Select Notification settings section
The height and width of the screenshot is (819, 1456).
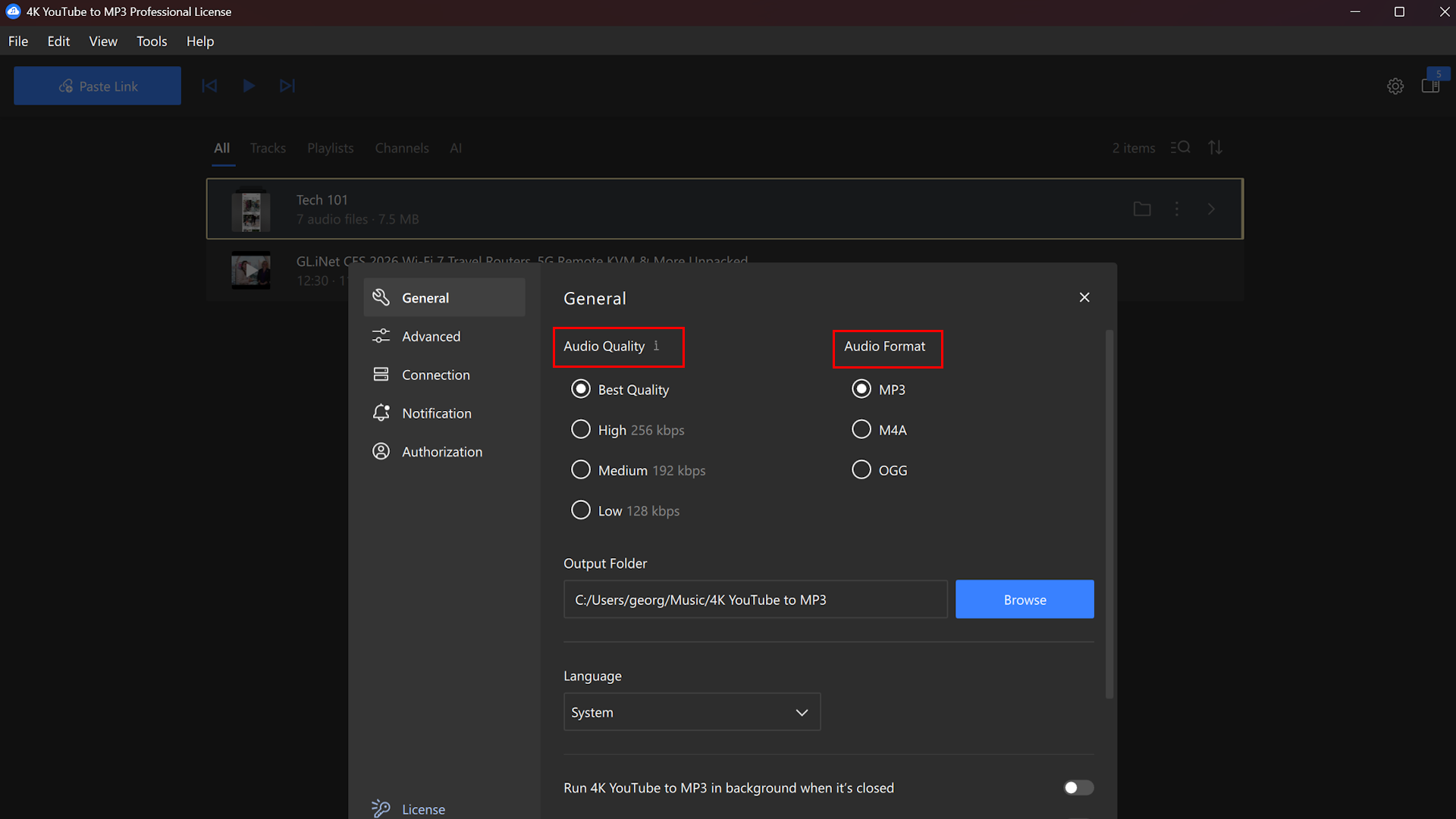point(444,413)
